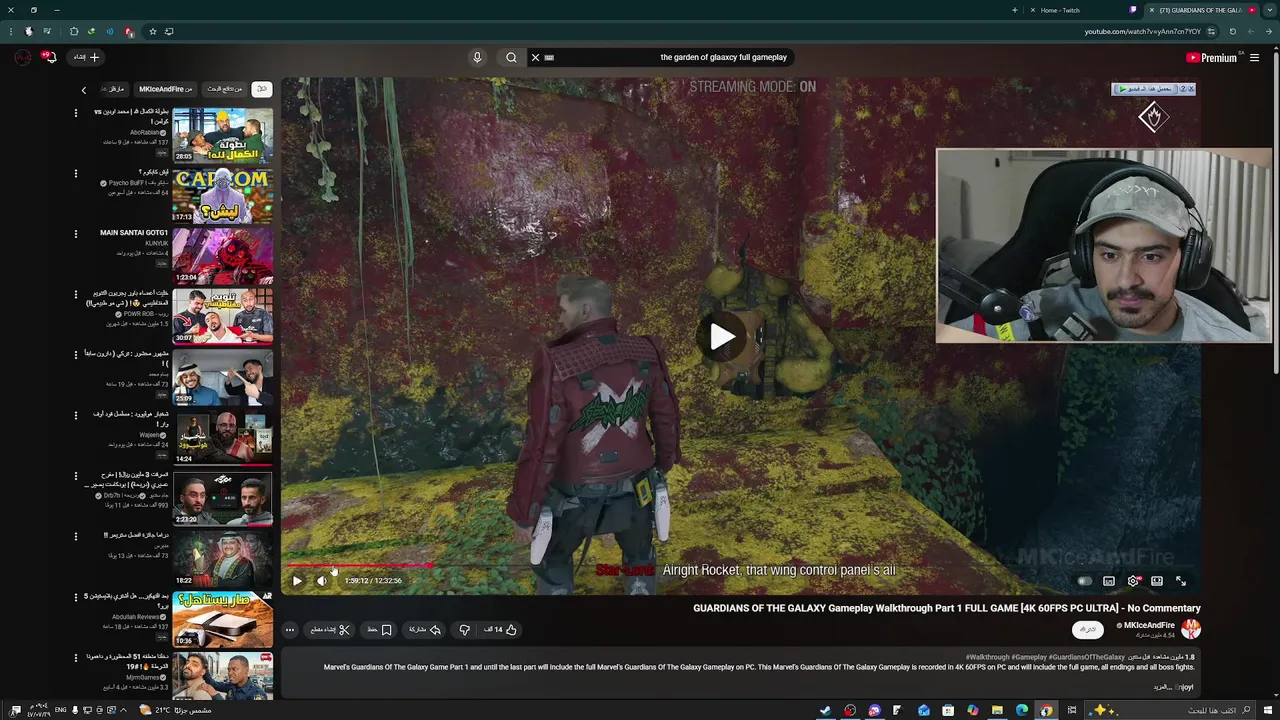Open options menu for MjrmGames video
Image resolution: width=1280 pixels, height=720 pixels.
coord(75,658)
